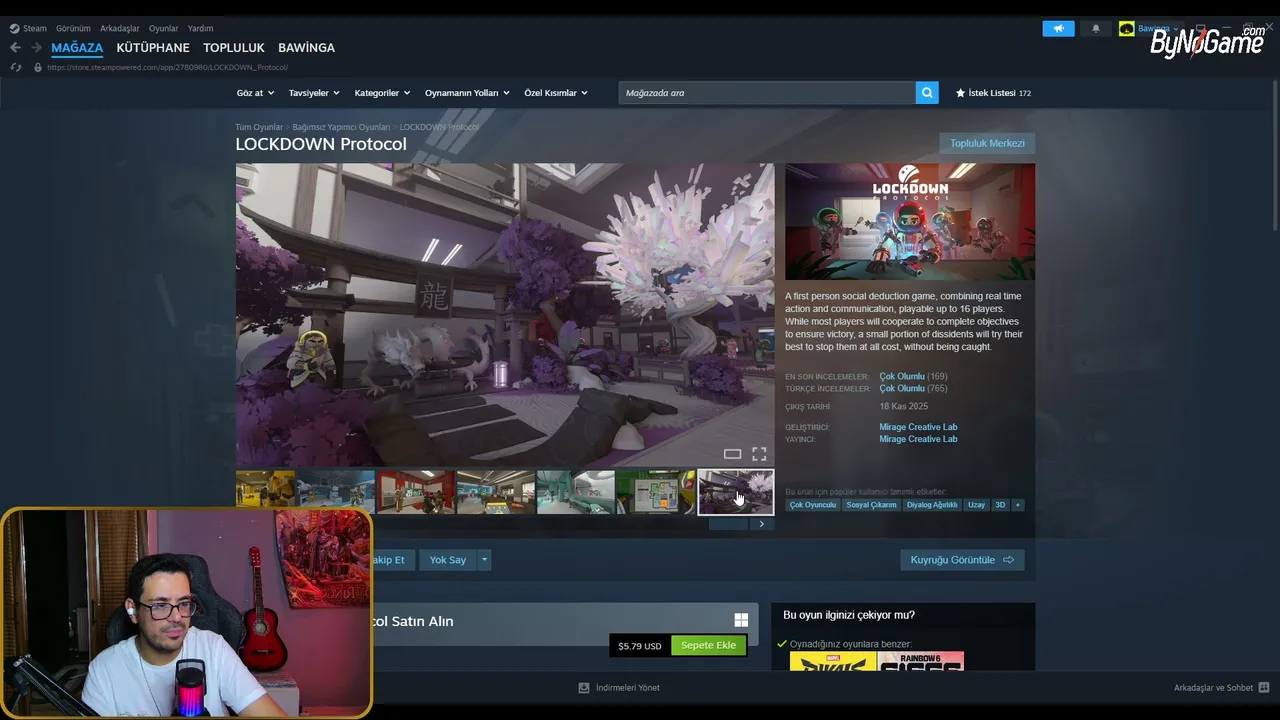The width and height of the screenshot is (1280, 720).
Task: Focus the Mağazada ara search field
Action: 767,93
